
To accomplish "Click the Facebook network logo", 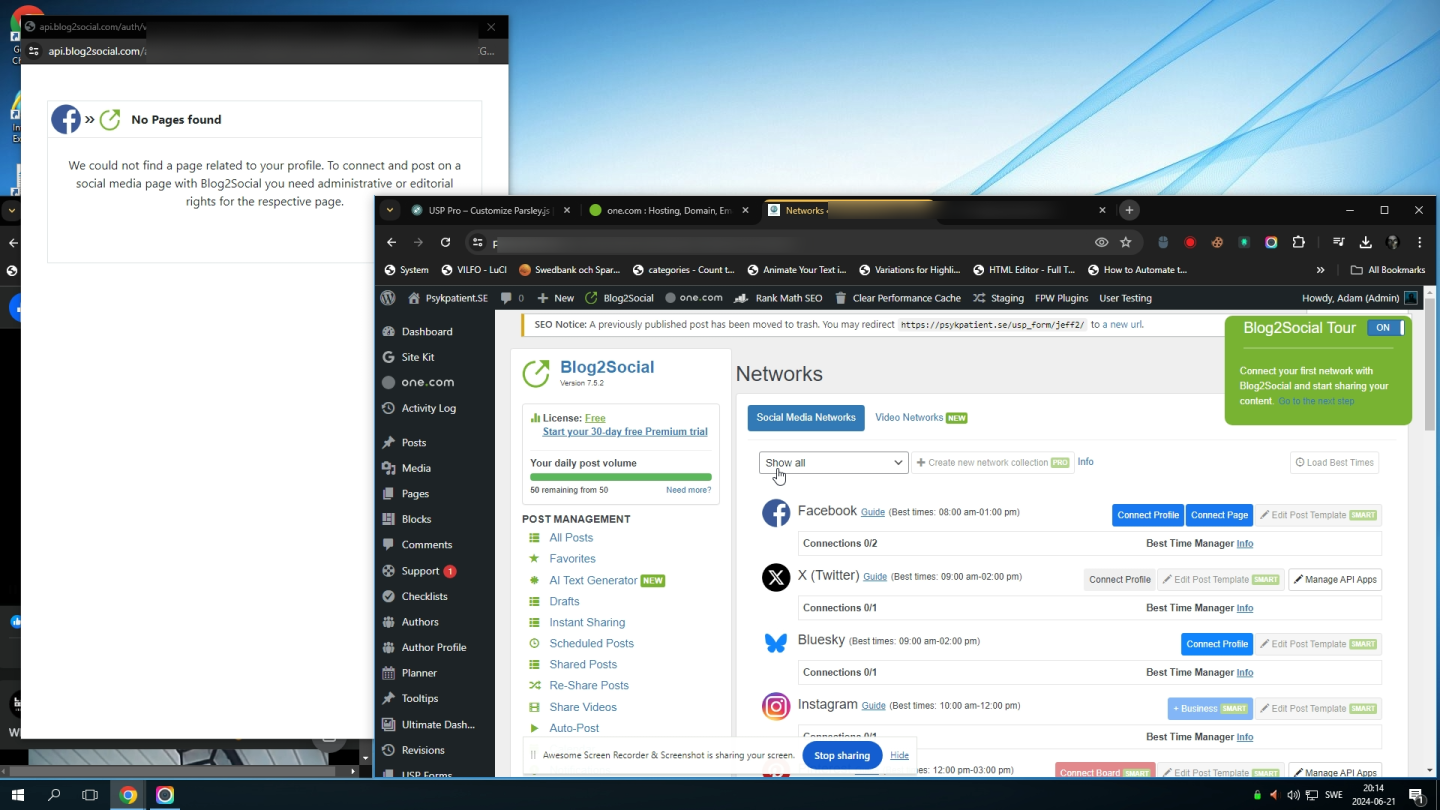I will 776,513.
